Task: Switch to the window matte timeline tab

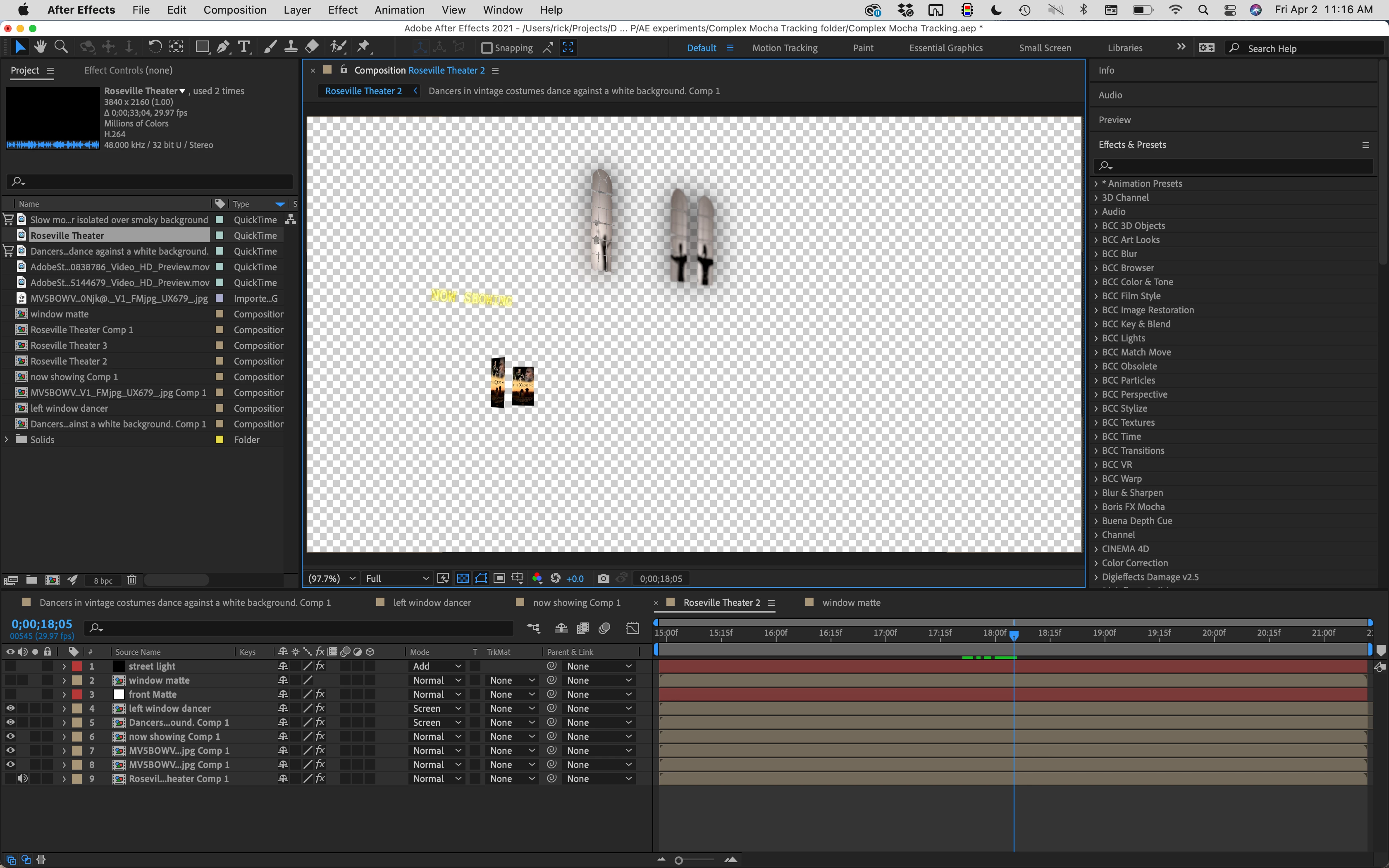Action: tap(851, 602)
